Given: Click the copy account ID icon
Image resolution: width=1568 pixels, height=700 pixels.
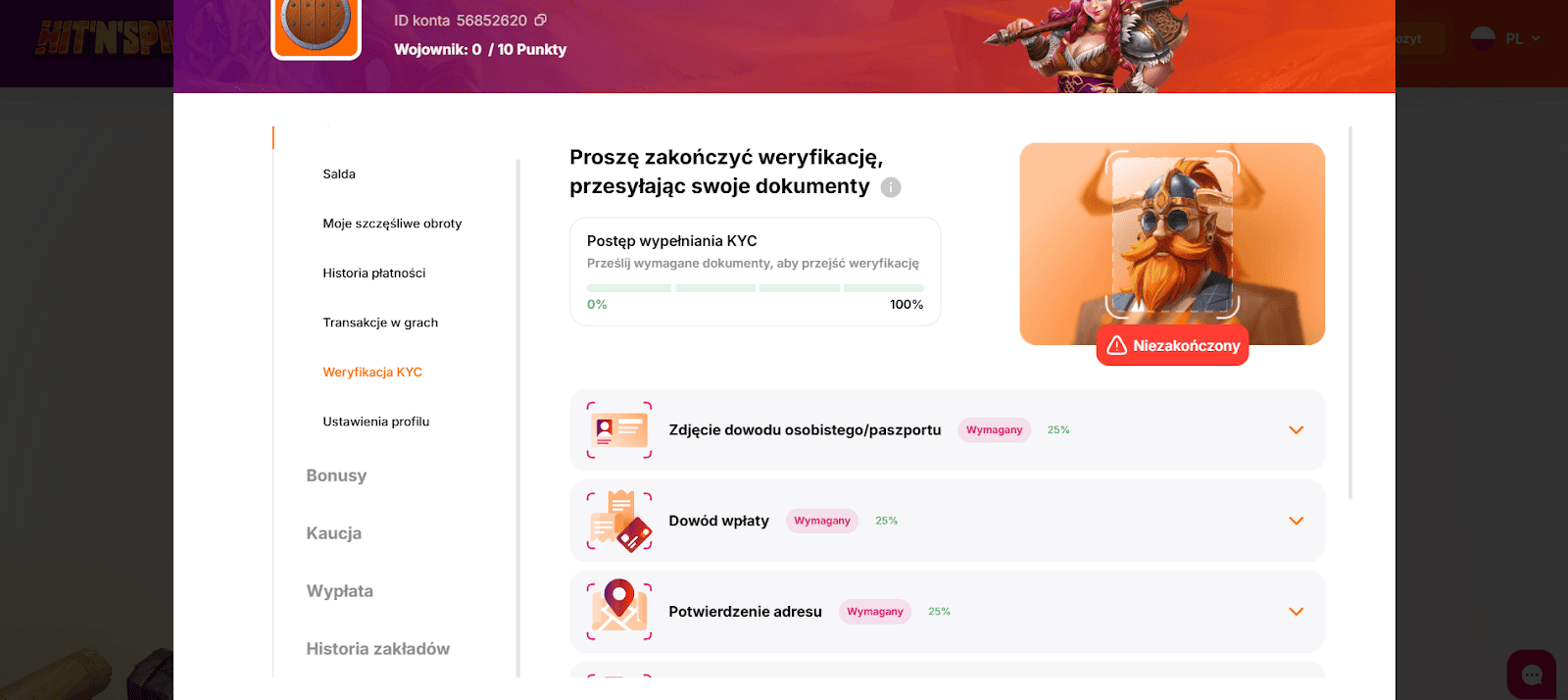Looking at the screenshot, I should 540,21.
